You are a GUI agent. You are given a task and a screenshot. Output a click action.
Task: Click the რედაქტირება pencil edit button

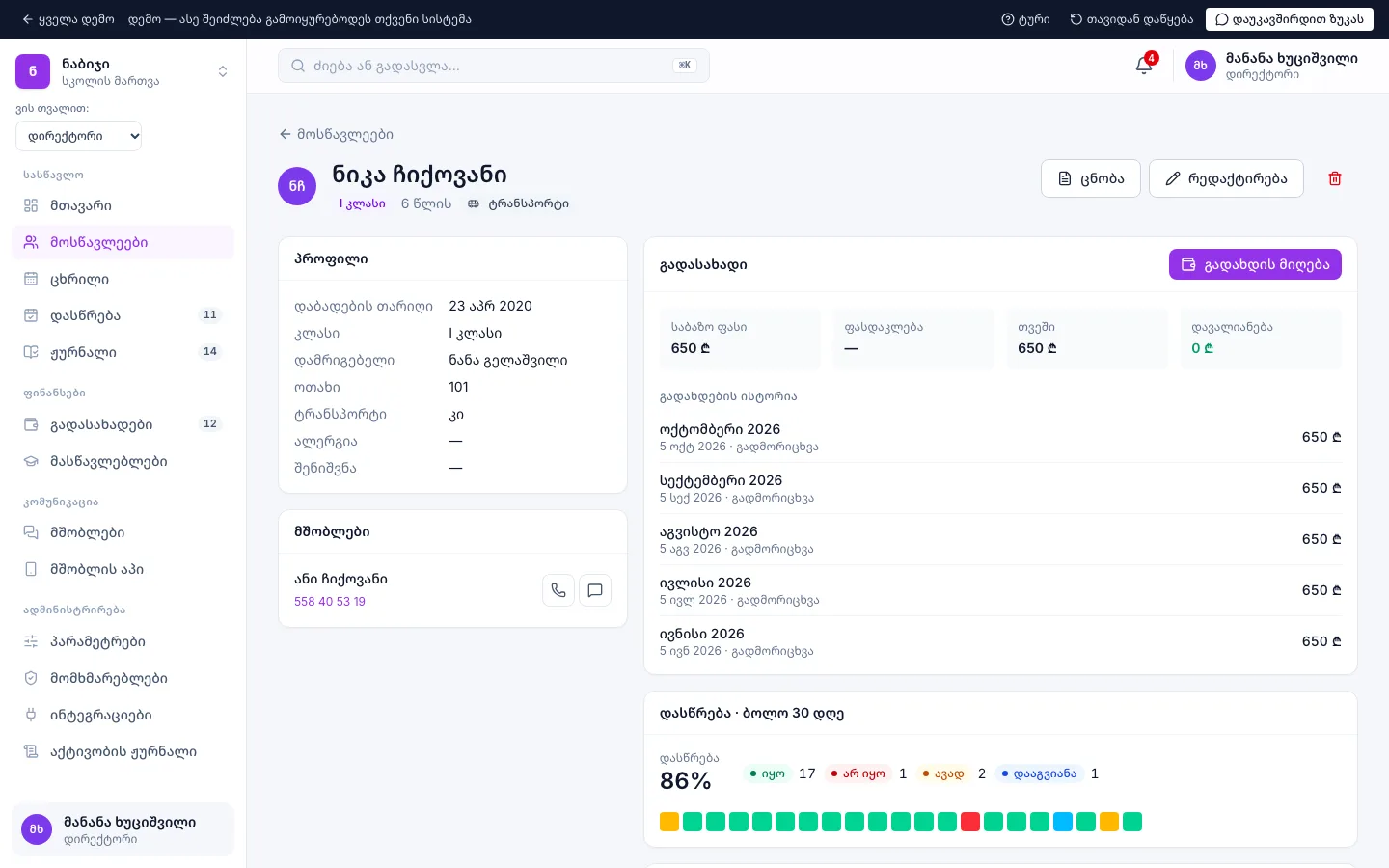[1226, 178]
